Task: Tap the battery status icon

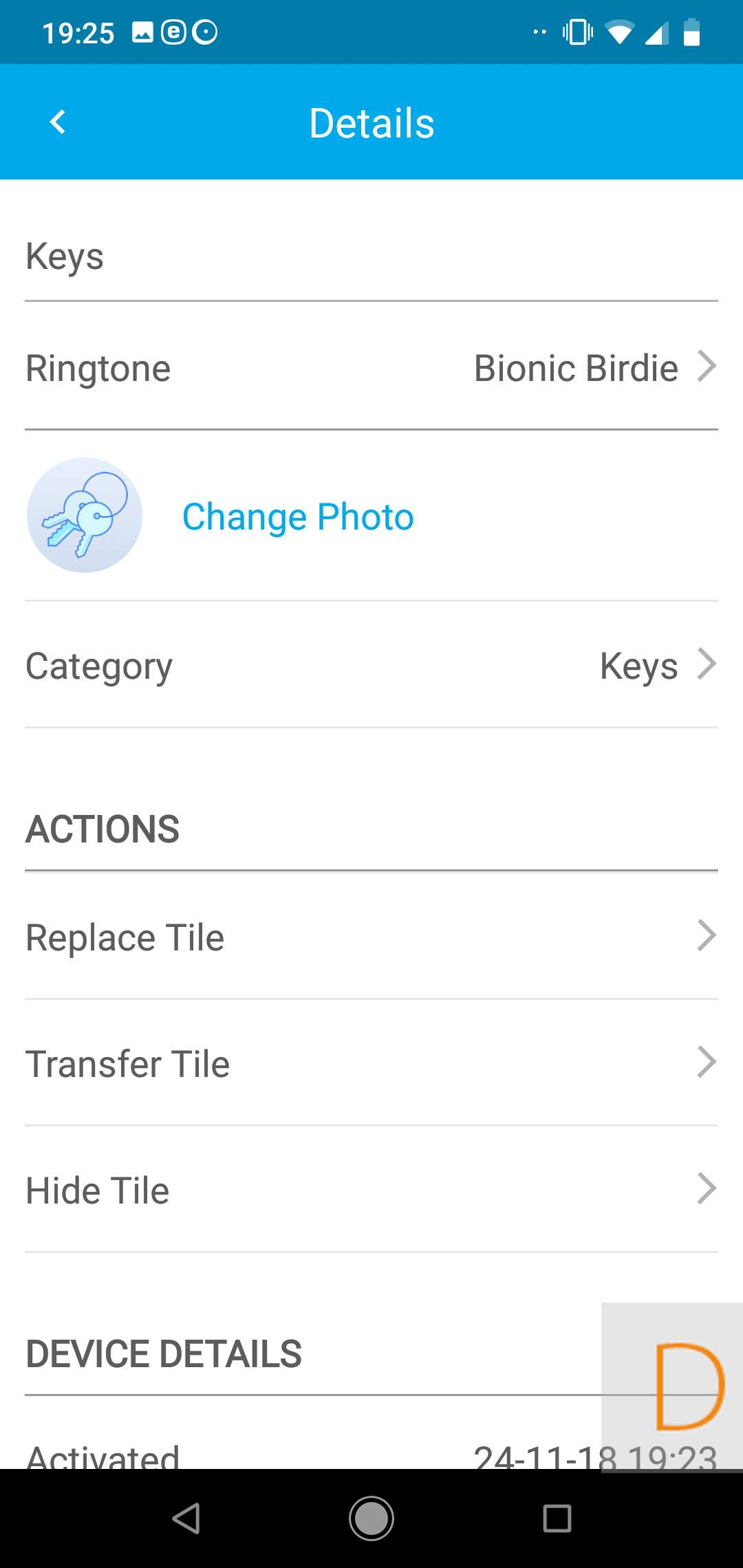Action: 691,32
